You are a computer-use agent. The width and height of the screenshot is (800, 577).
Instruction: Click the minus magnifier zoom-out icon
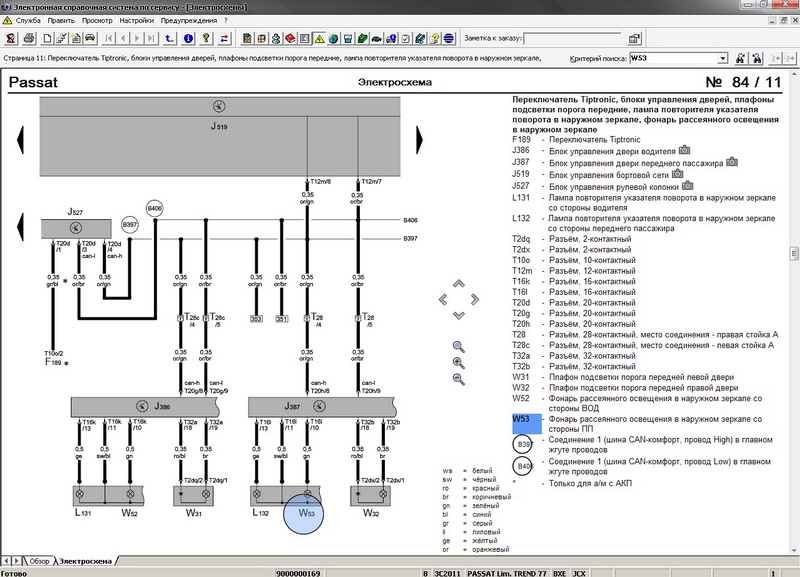click(458, 379)
